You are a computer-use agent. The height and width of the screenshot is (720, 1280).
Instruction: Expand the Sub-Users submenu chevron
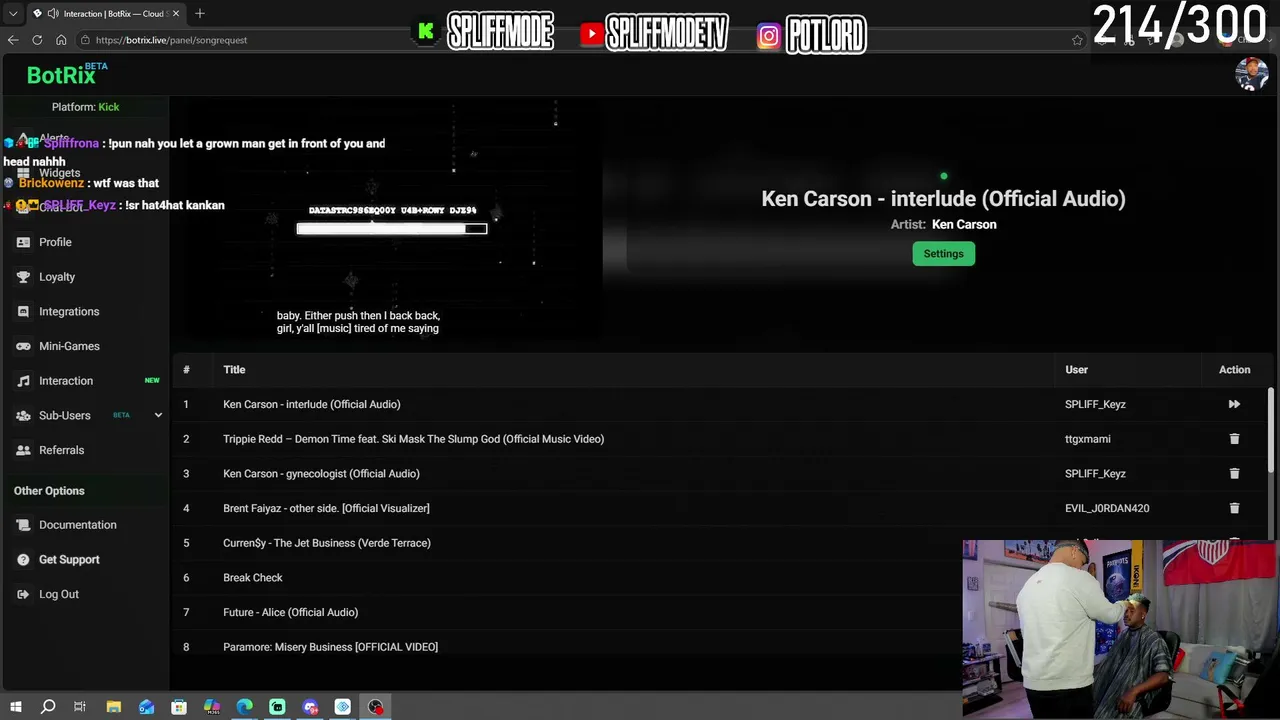pos(158,415)
